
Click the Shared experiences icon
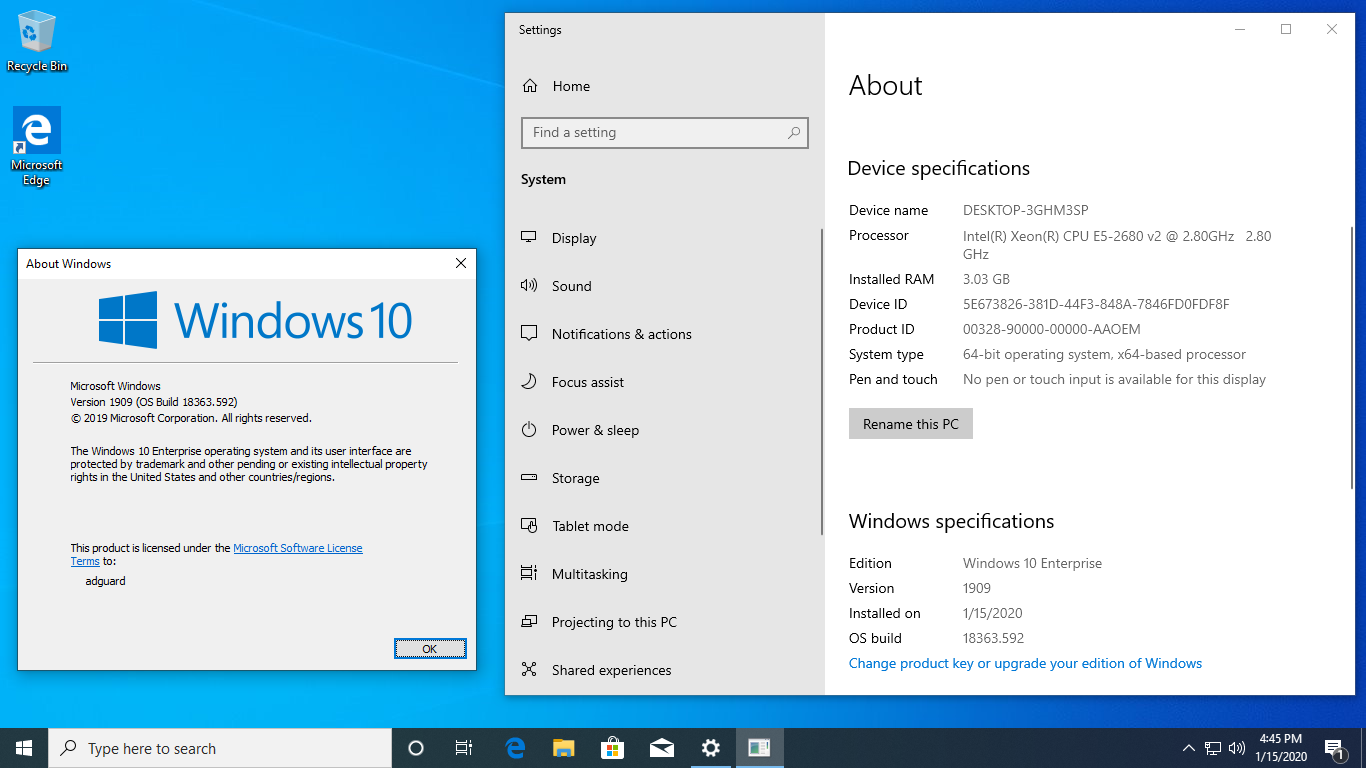pos(529,670)
